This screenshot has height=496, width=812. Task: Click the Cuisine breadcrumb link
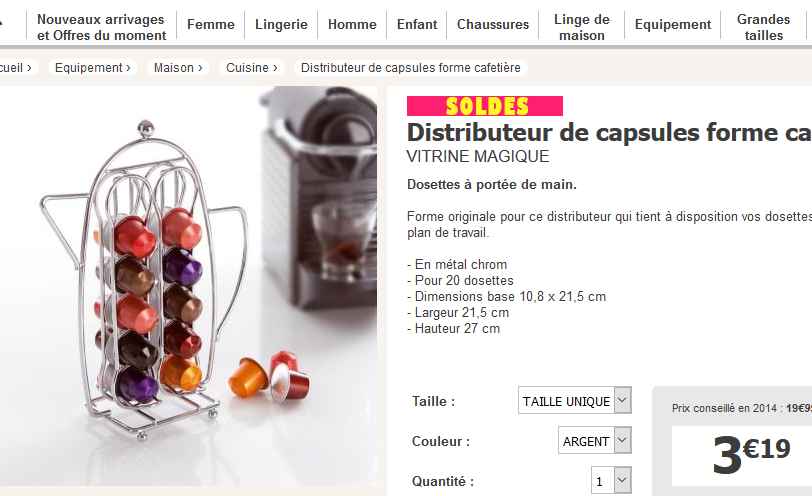point(252,68)
